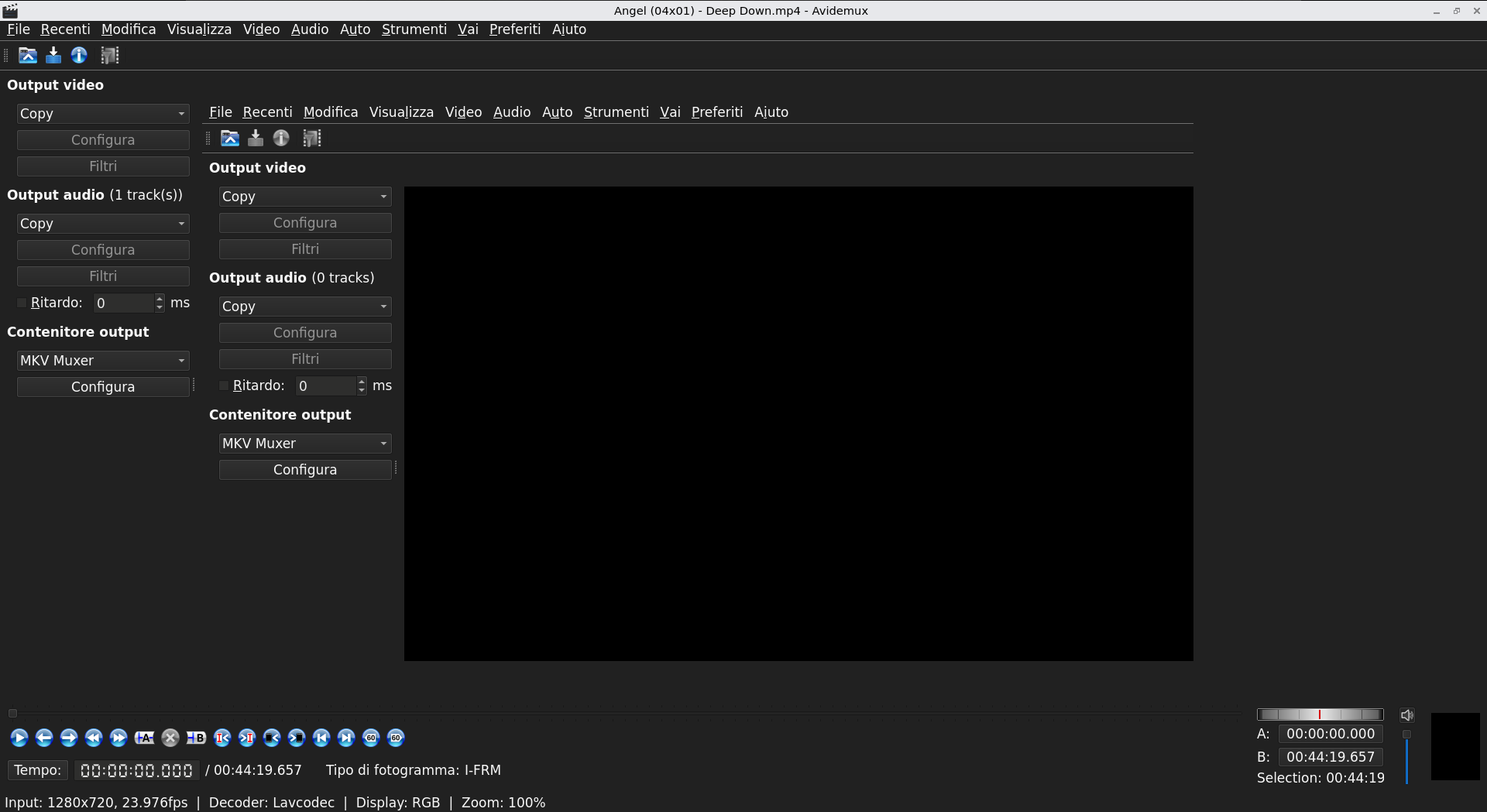
Task: Go to previous keyframe (double left arrow)
Action: [x=94, y=738]
